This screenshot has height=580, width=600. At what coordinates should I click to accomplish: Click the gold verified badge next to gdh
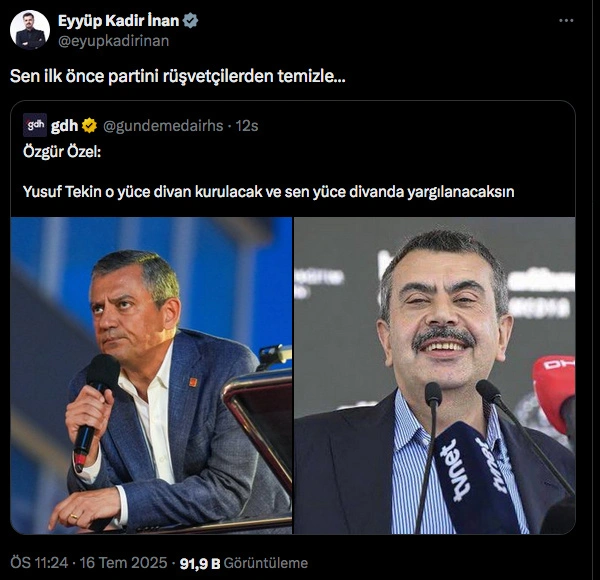(x=90, y=125)
